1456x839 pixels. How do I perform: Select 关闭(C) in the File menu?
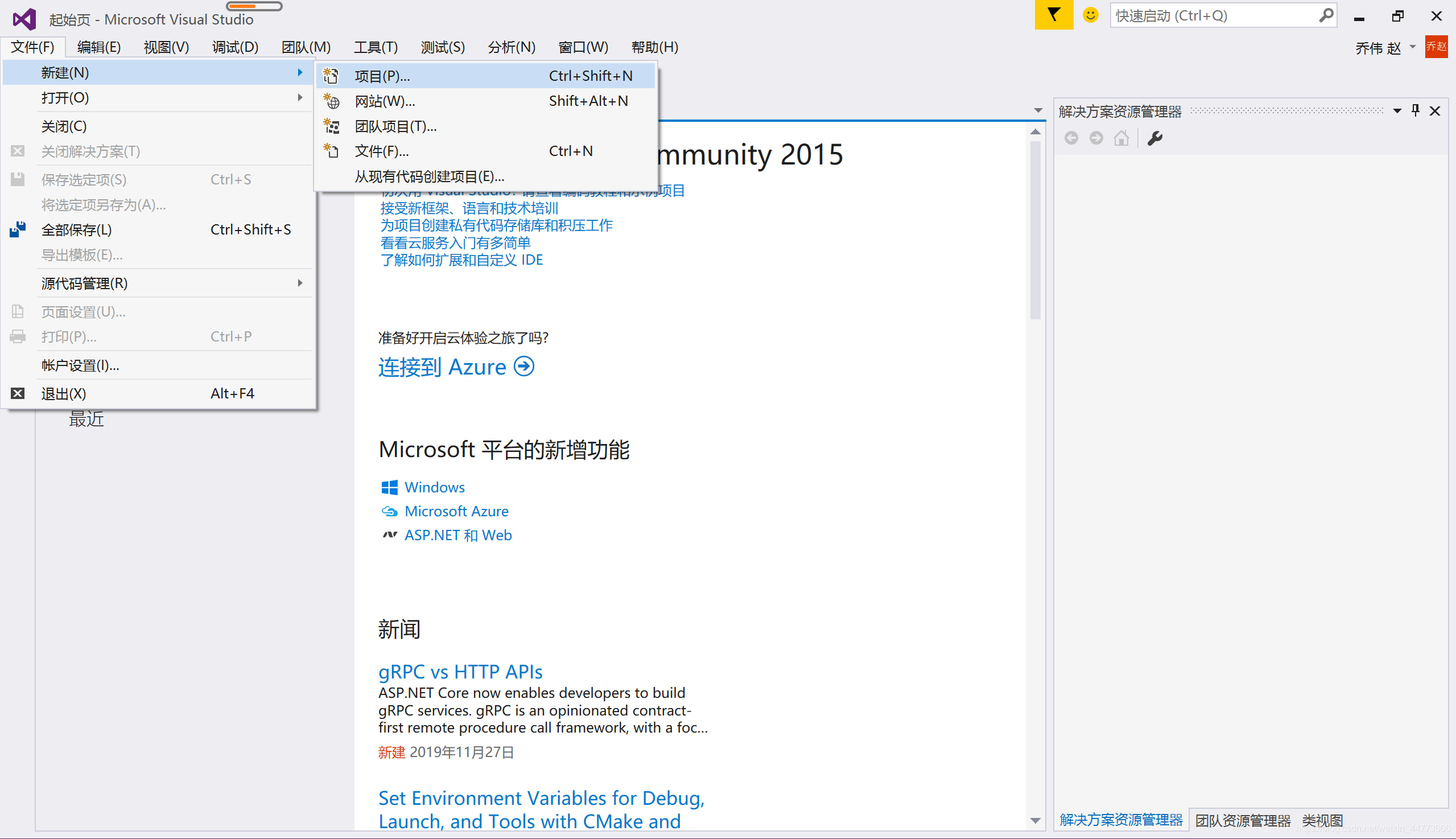pyautogui.click(x=158, y=126)
